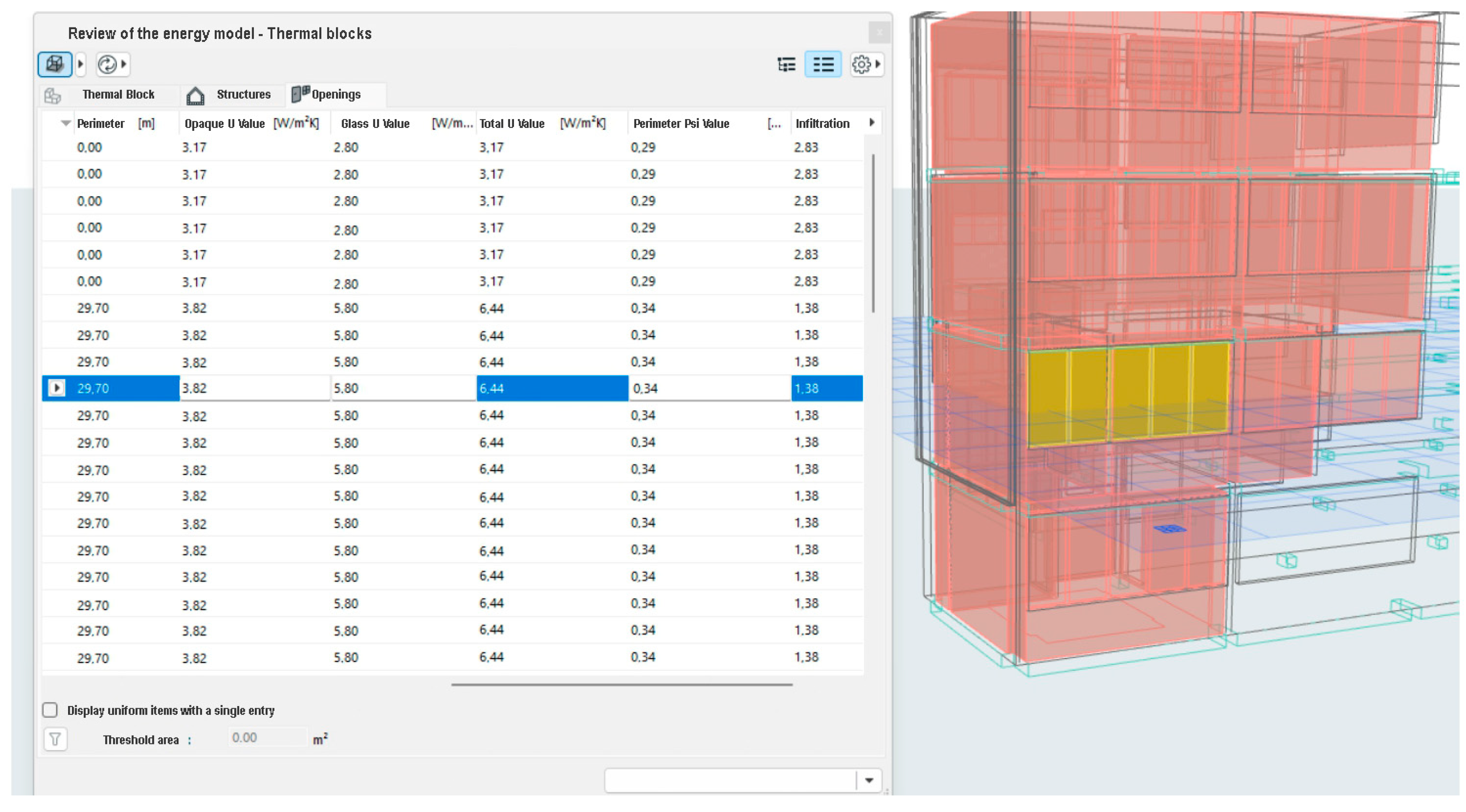Toggle the 3D view cube button
This screenshot has width=1466, height=812.
point(55,64)
